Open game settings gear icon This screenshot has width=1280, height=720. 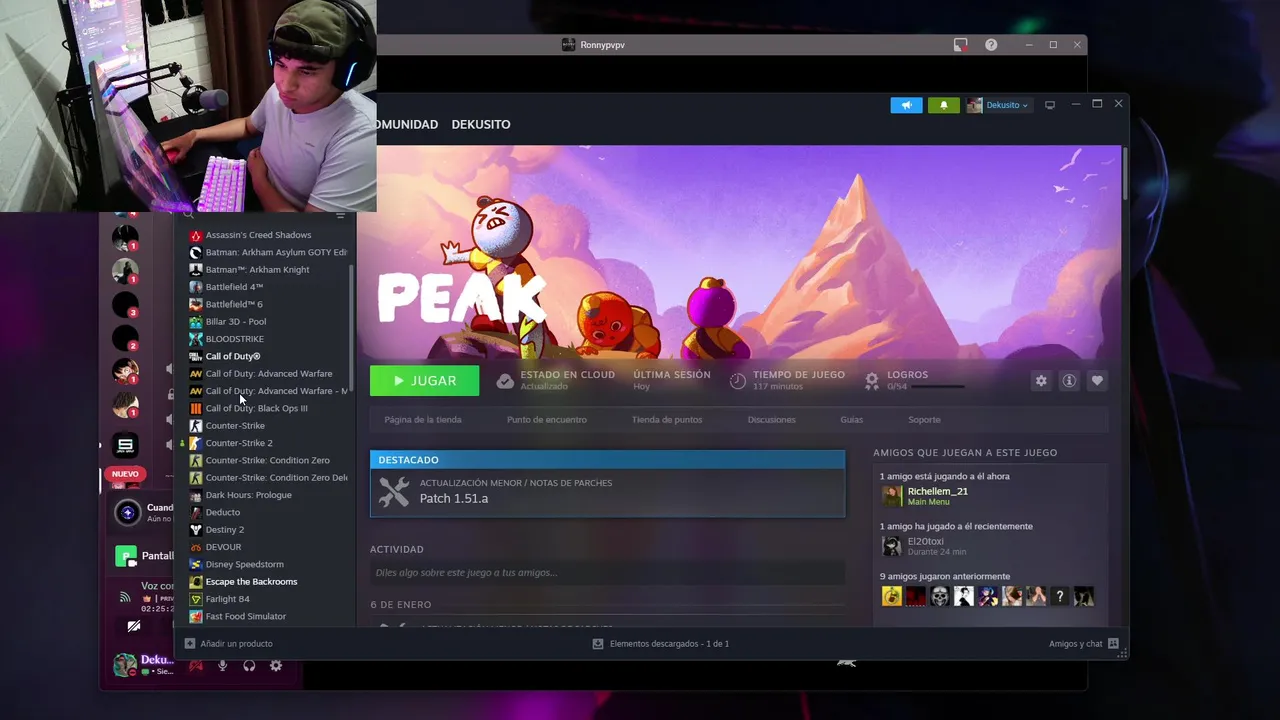pyautogui.click(x=1041, y=381)
